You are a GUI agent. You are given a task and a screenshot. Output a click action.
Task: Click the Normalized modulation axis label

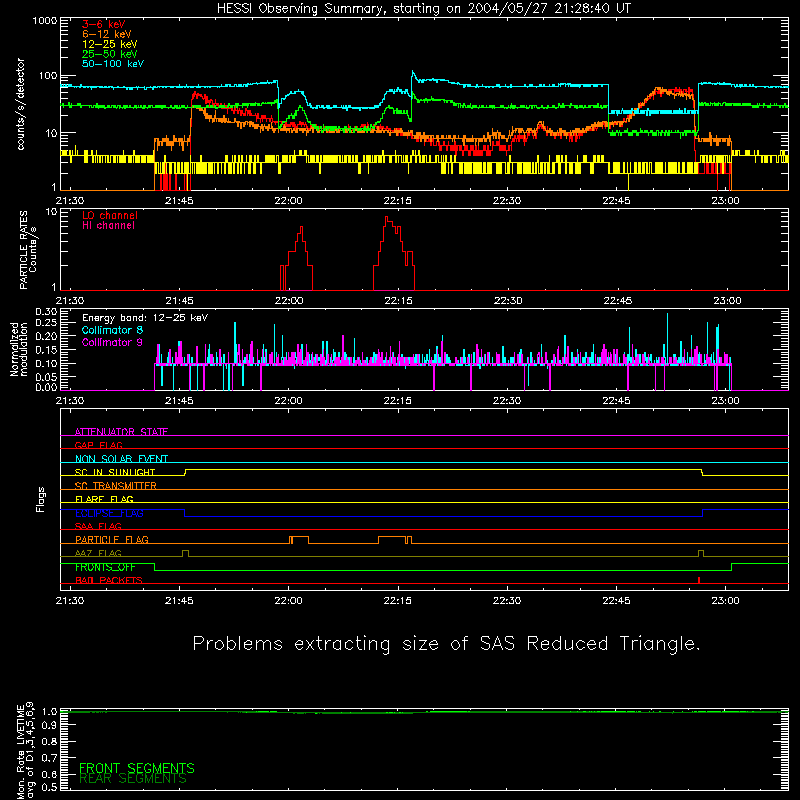coord(19,349)
